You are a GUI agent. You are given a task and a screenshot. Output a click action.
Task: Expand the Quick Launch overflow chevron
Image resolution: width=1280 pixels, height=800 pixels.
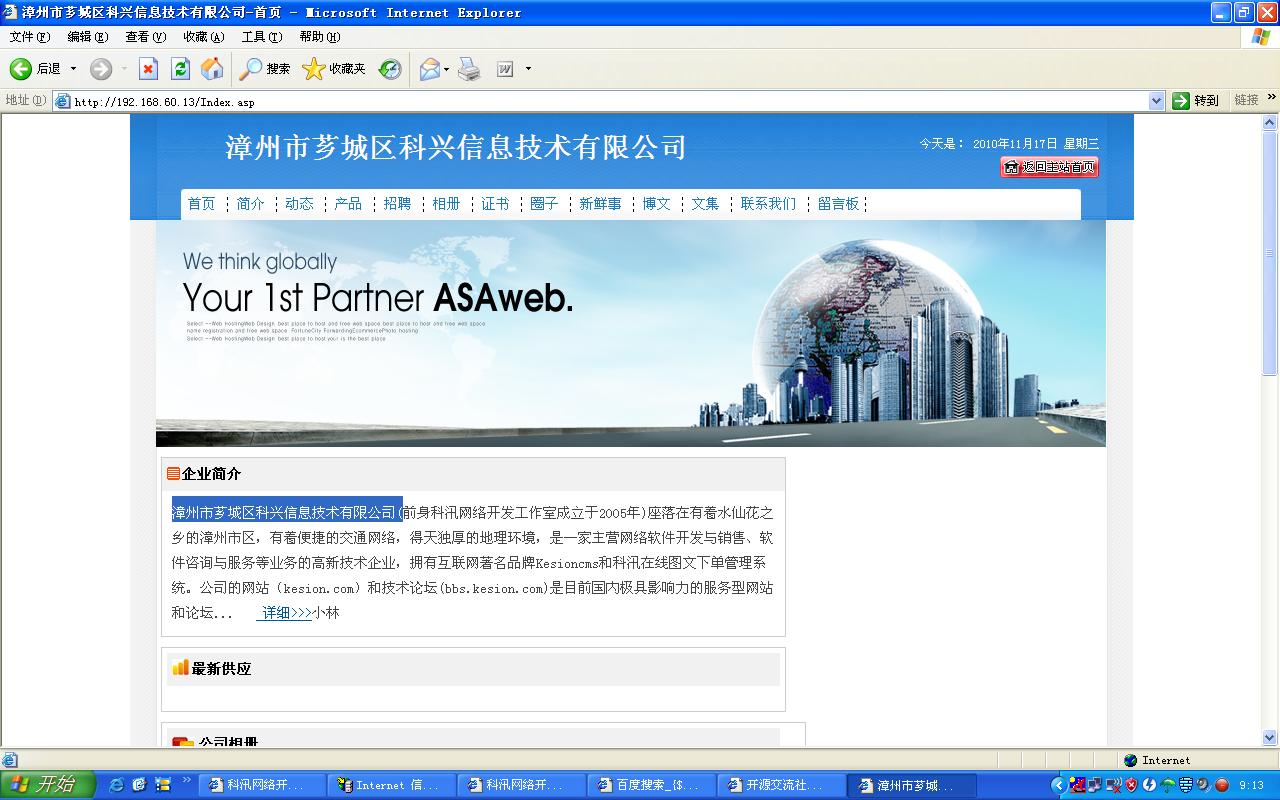[186, 779]
